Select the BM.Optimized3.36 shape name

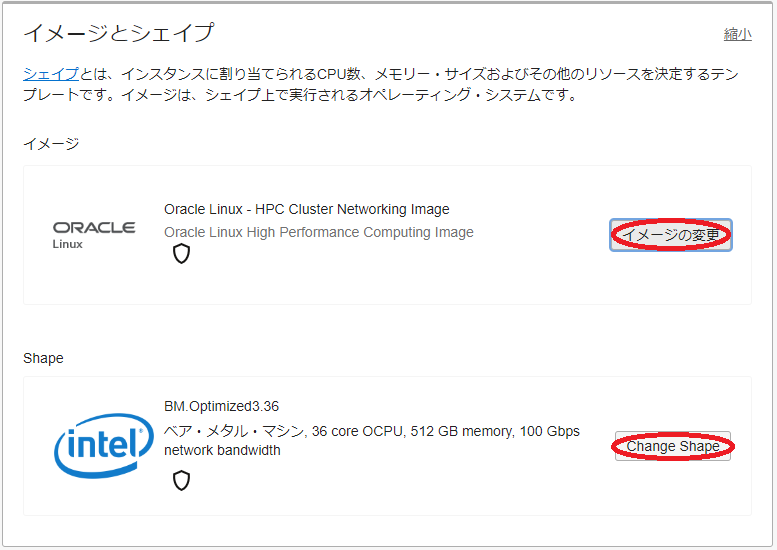(221, 406)
